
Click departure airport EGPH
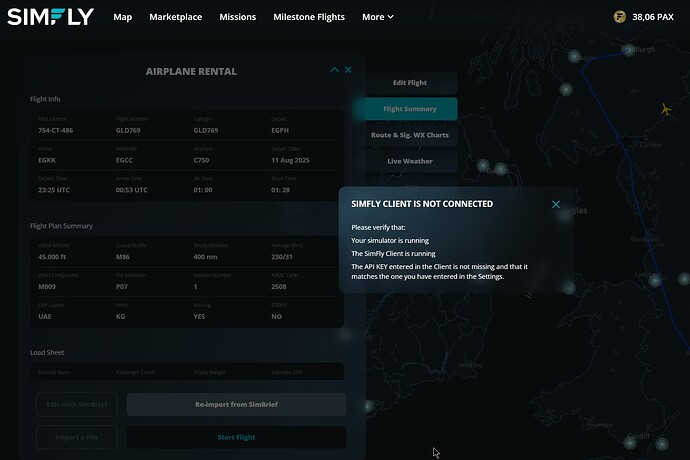[280, 130]
